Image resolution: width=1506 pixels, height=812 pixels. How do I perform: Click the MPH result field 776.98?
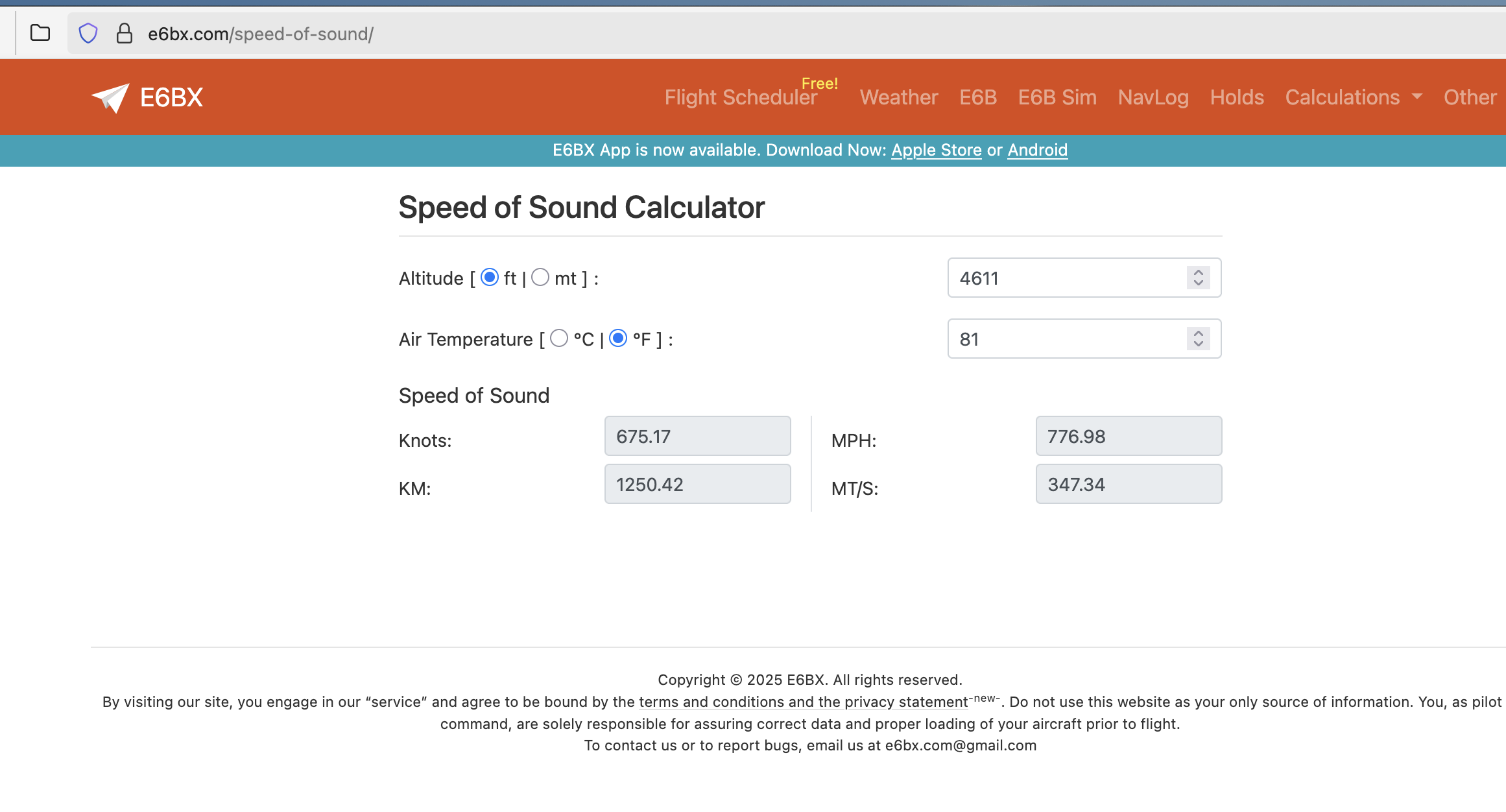[1129, 436]
